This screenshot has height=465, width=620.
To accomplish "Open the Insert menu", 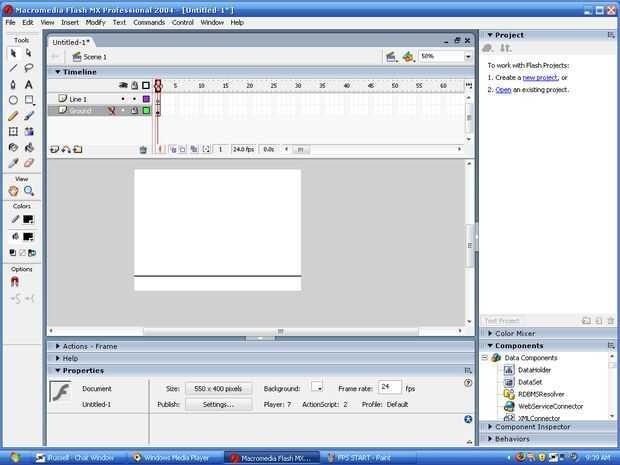I will 70,23.
